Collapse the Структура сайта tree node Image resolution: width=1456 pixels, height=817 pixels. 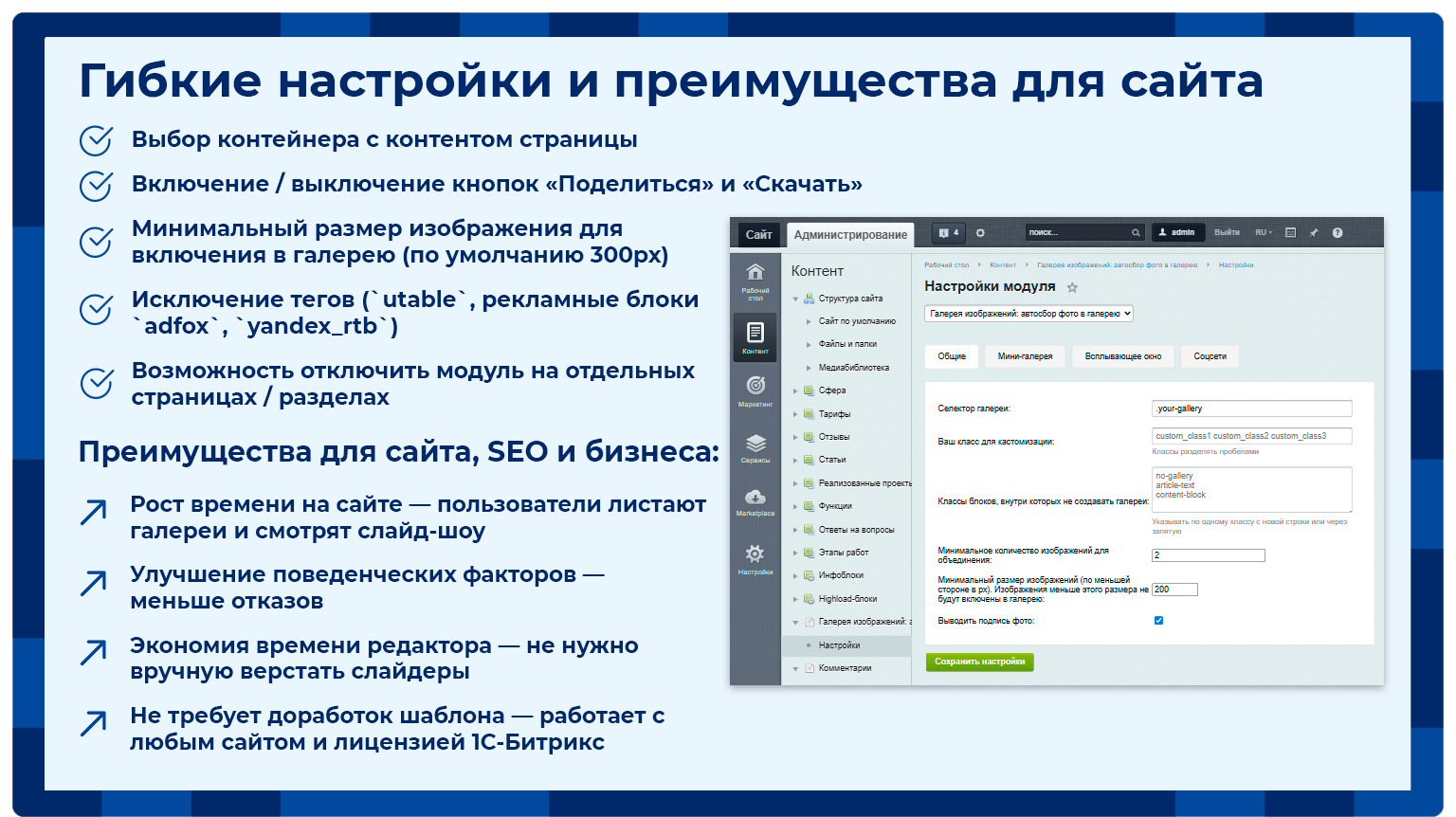tap(796, 299)
